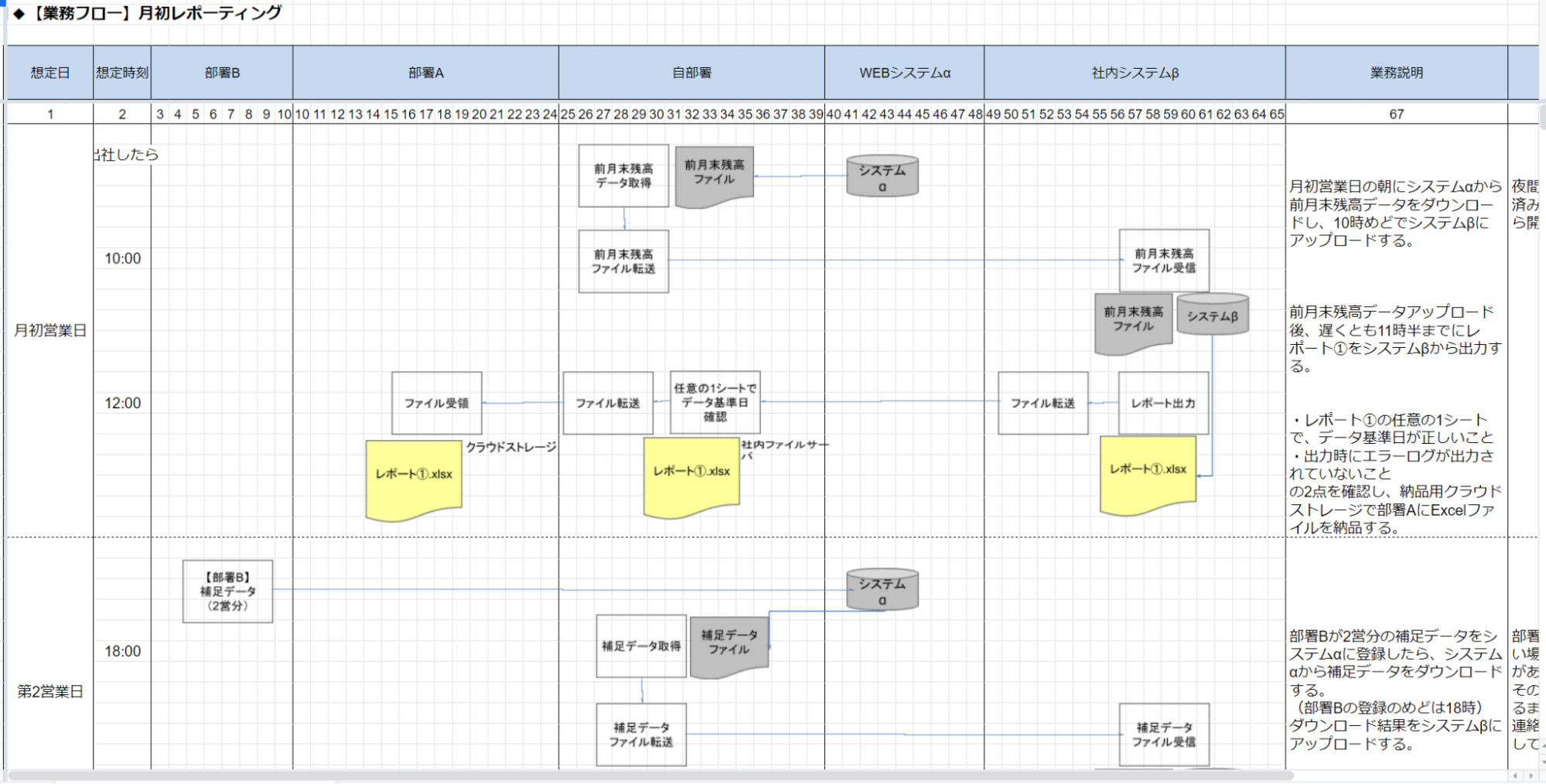Click the 業務説明 column header cell
The image size is (1546, 784).
pos(1396,73)
